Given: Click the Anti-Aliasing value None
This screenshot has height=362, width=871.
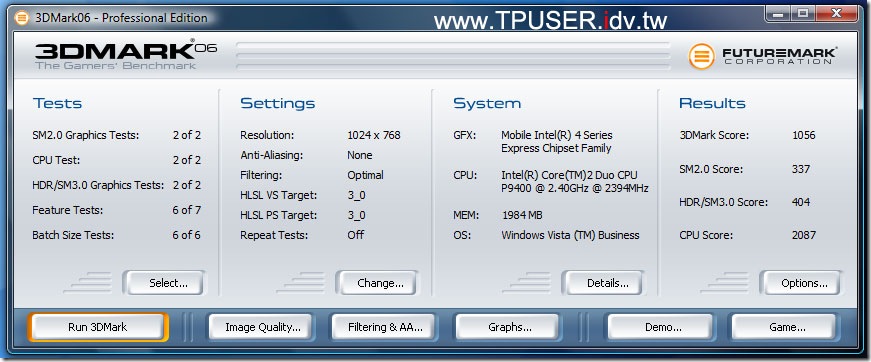Looking at the screenshot, I should (359, 155).
